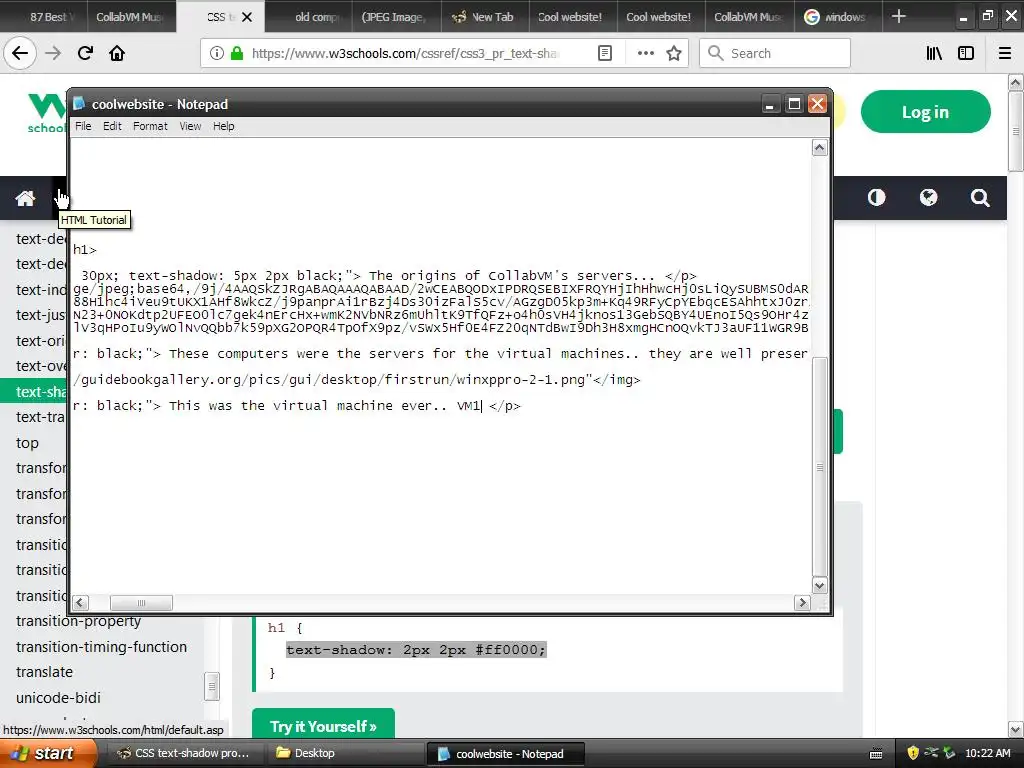Toggle reader view icon in the address bar
The width and height of the screenshot is (1024, 768).
tap(605, 53)
